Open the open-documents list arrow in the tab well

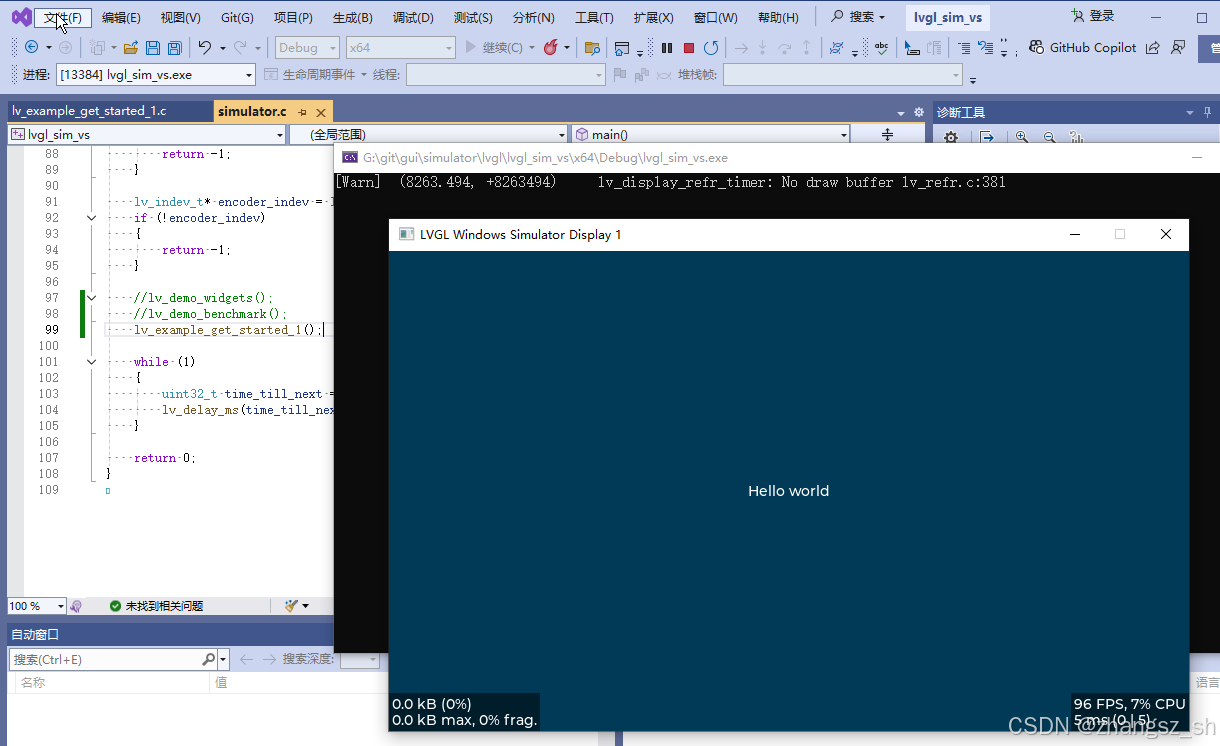click(902, 112)
